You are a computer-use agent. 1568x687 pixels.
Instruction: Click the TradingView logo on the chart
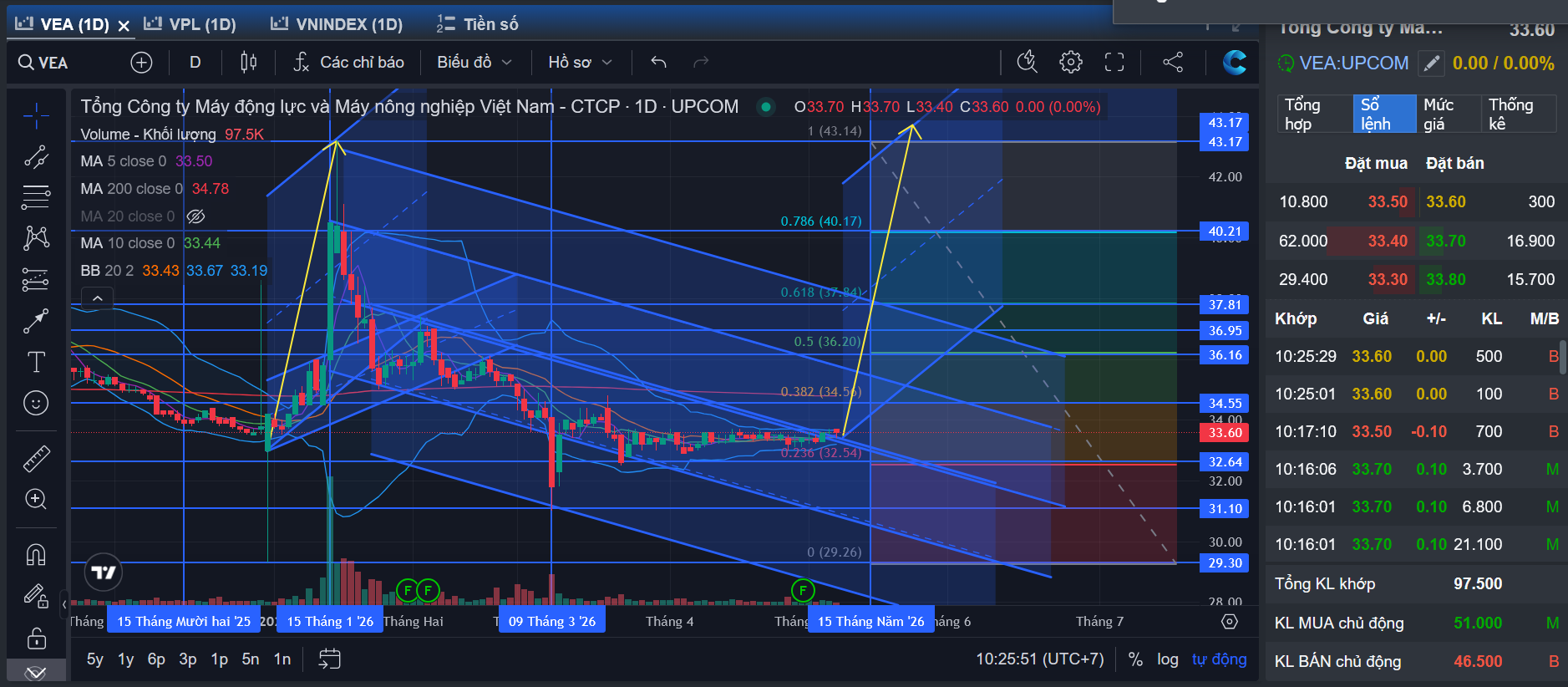point(104,572)
